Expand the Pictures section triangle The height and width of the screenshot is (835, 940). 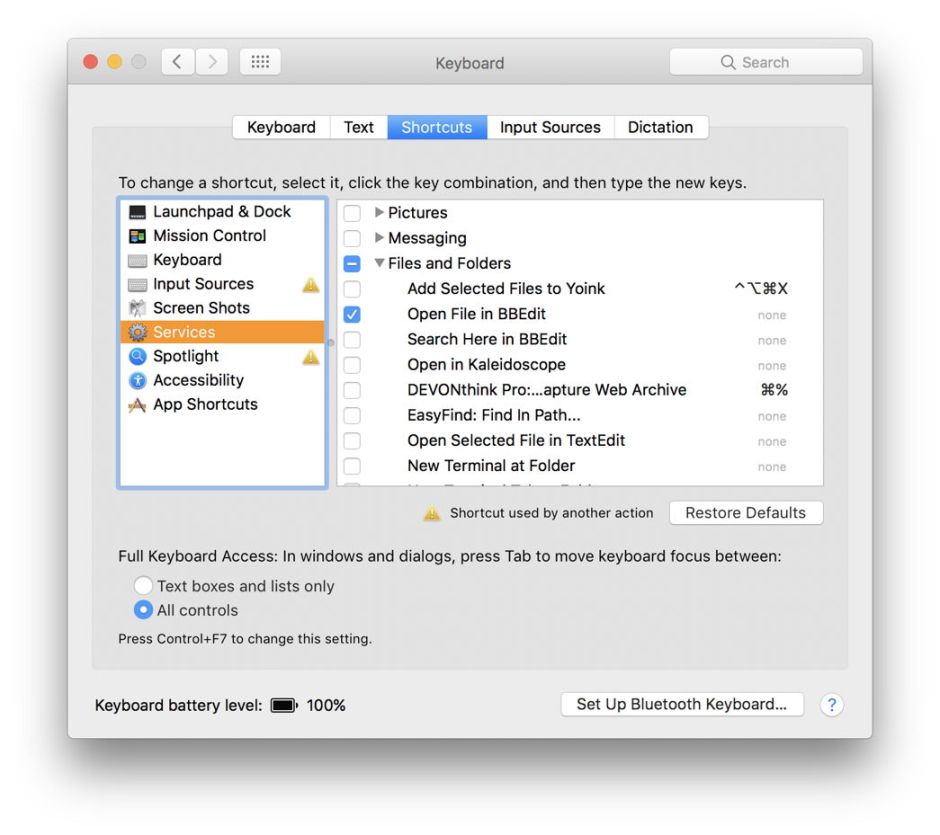coord(379,213)
